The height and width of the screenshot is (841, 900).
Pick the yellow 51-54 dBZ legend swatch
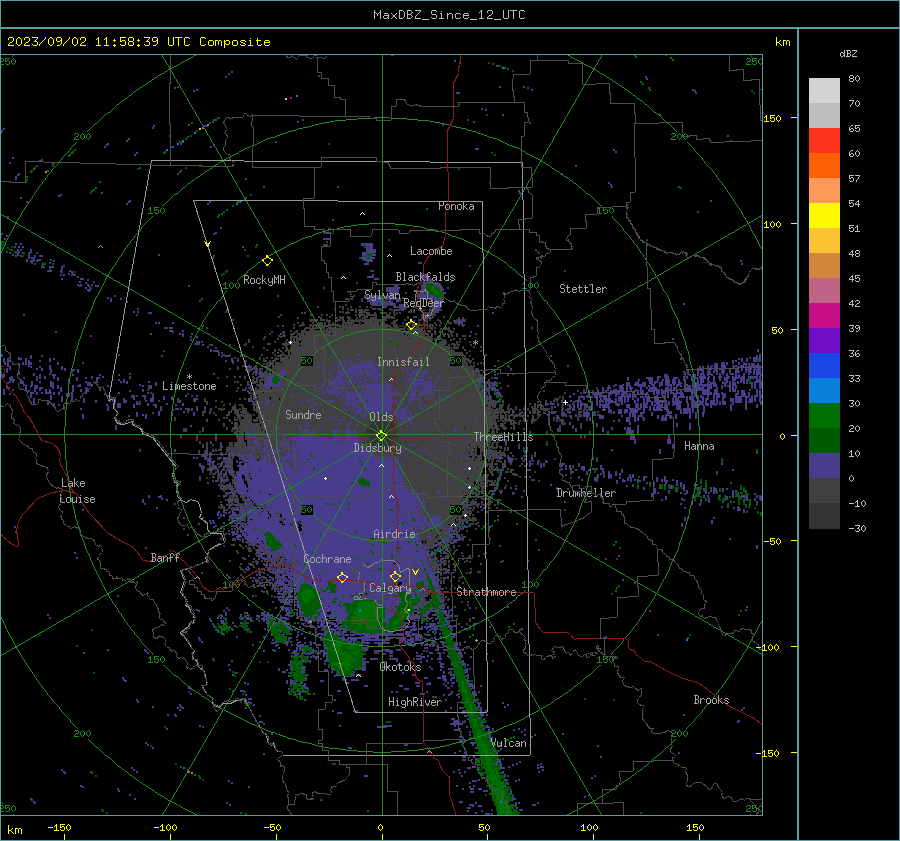824,216
